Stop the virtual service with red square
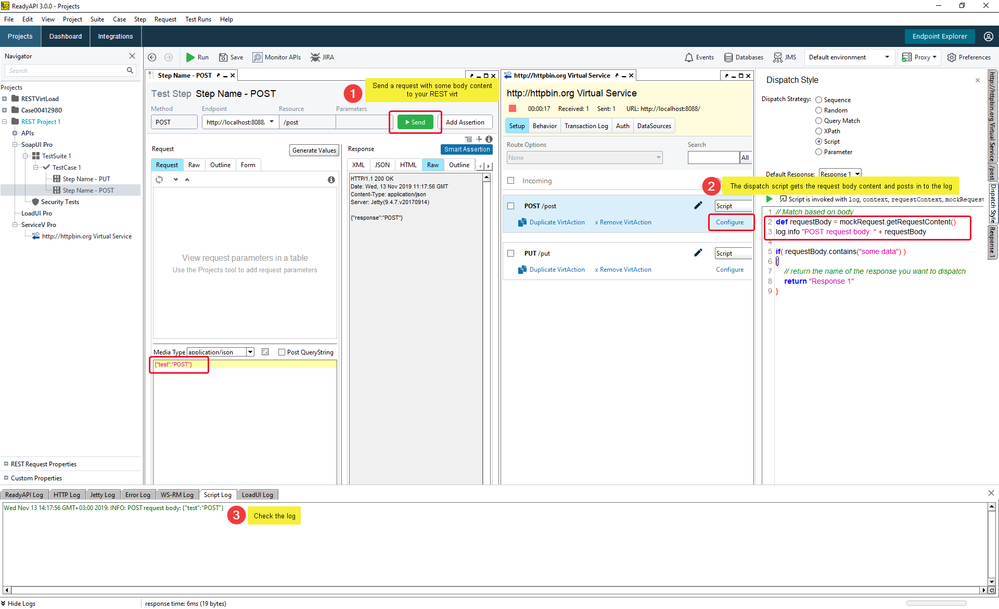This screenshot has width=999, height=609. [x=512, y=108]
